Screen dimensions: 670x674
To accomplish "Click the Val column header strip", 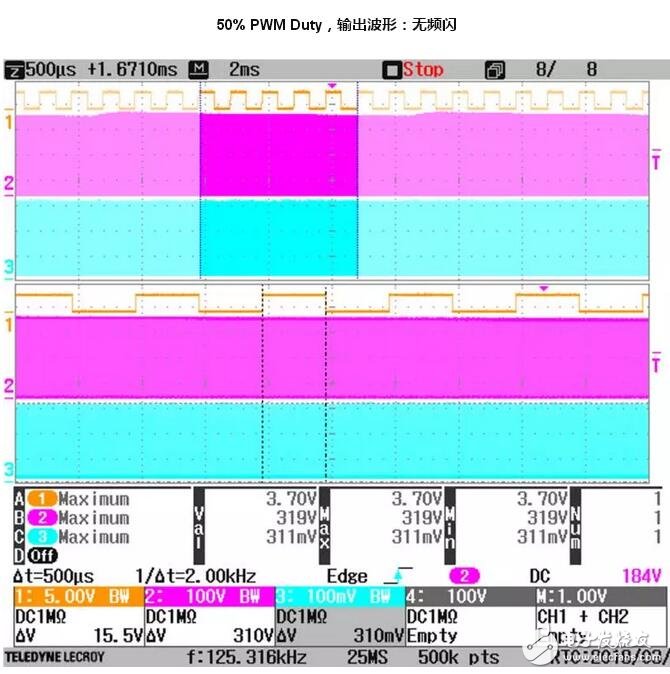I will [199, 526].
